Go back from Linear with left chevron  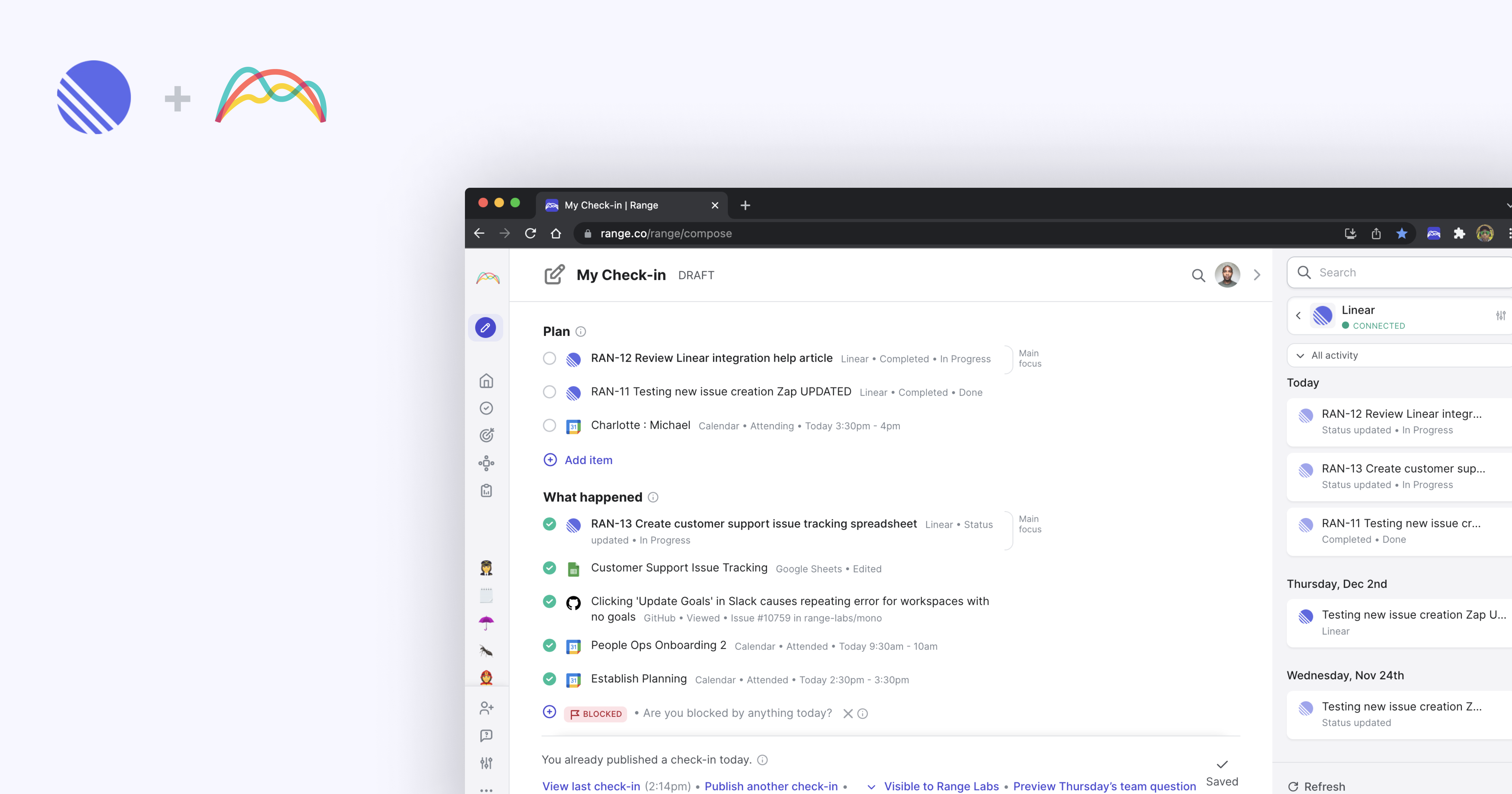click(1298, 315)
